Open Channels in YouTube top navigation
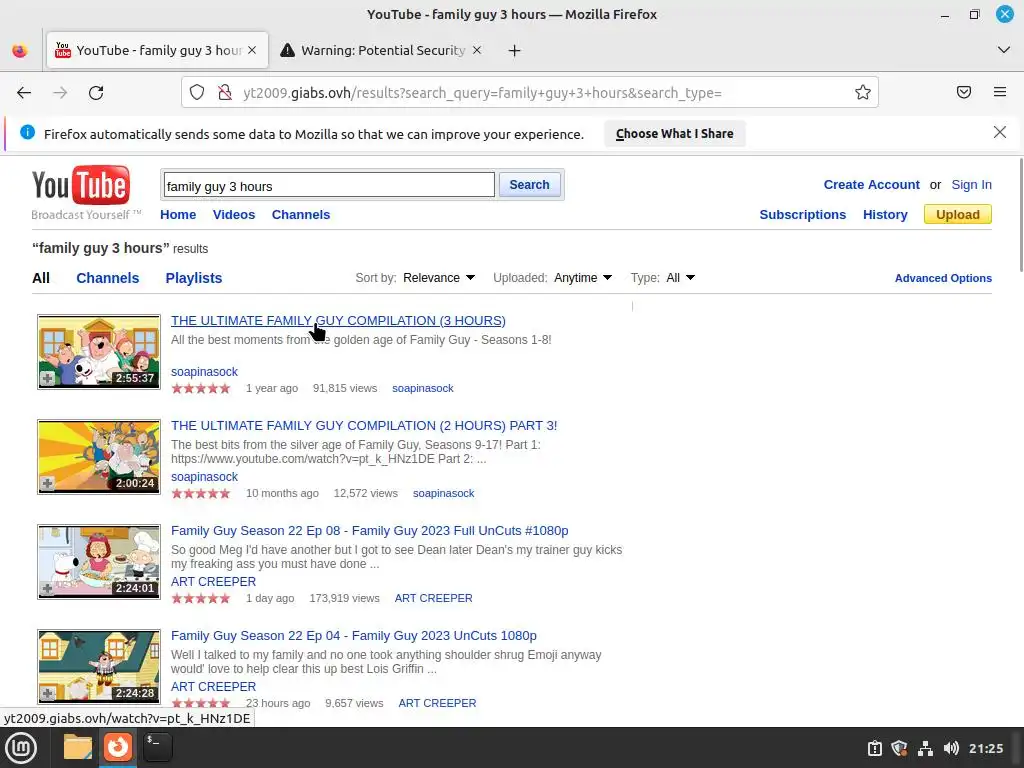This screenshot has height=768, width=1024. click(x=301, y=215)
